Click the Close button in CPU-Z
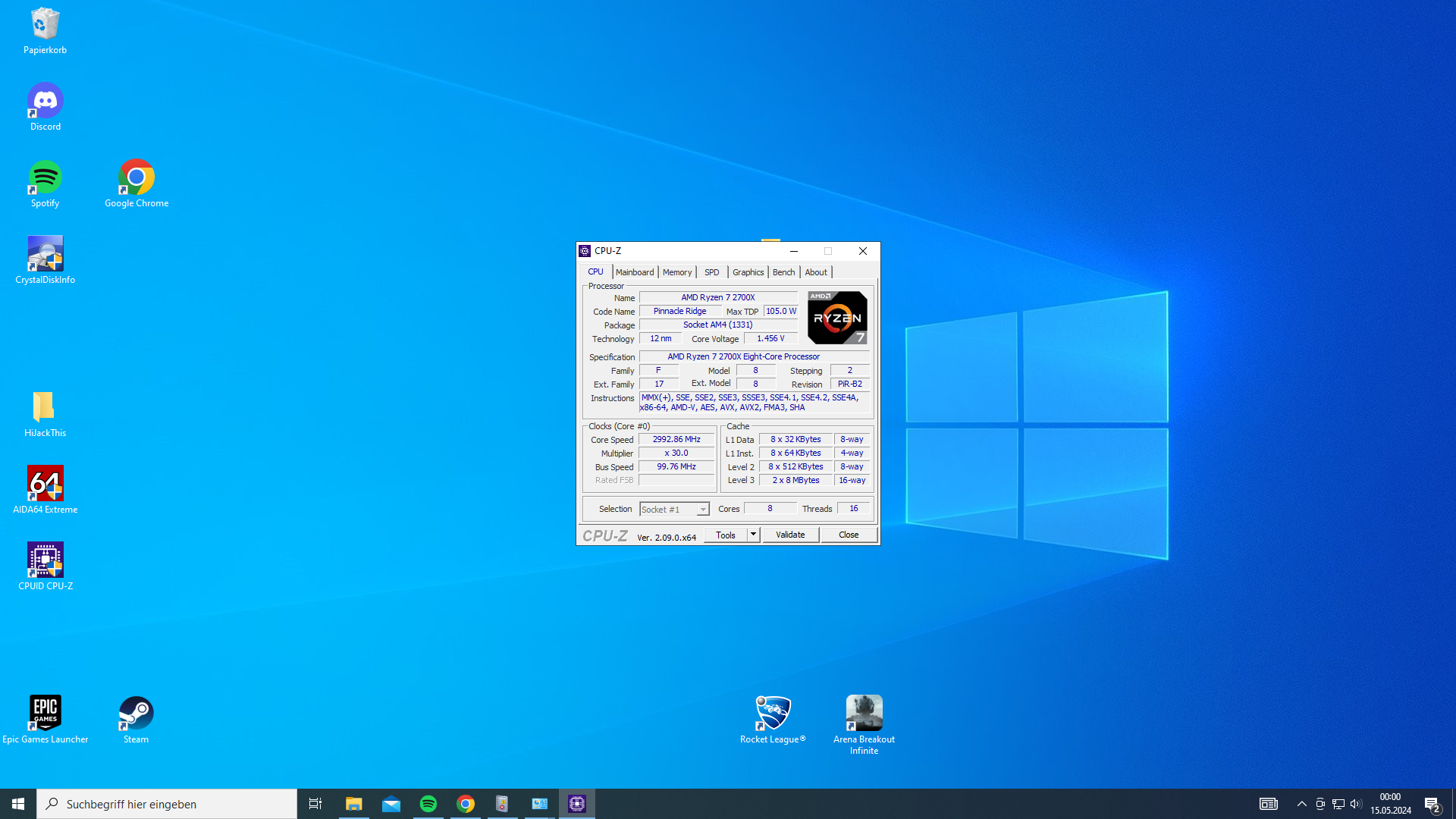 [849, 535]
